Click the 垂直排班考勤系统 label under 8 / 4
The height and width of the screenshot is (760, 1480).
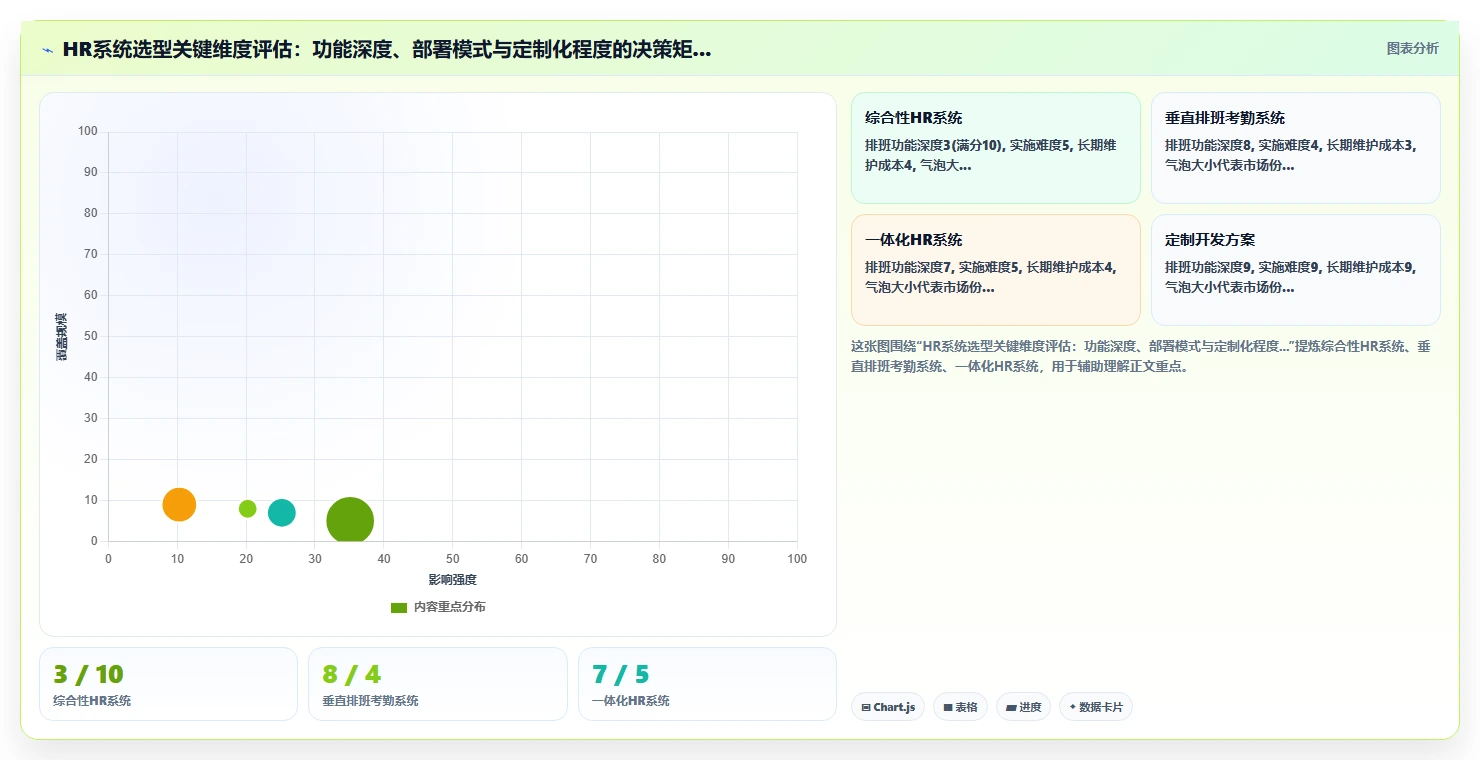pos(370,701)
